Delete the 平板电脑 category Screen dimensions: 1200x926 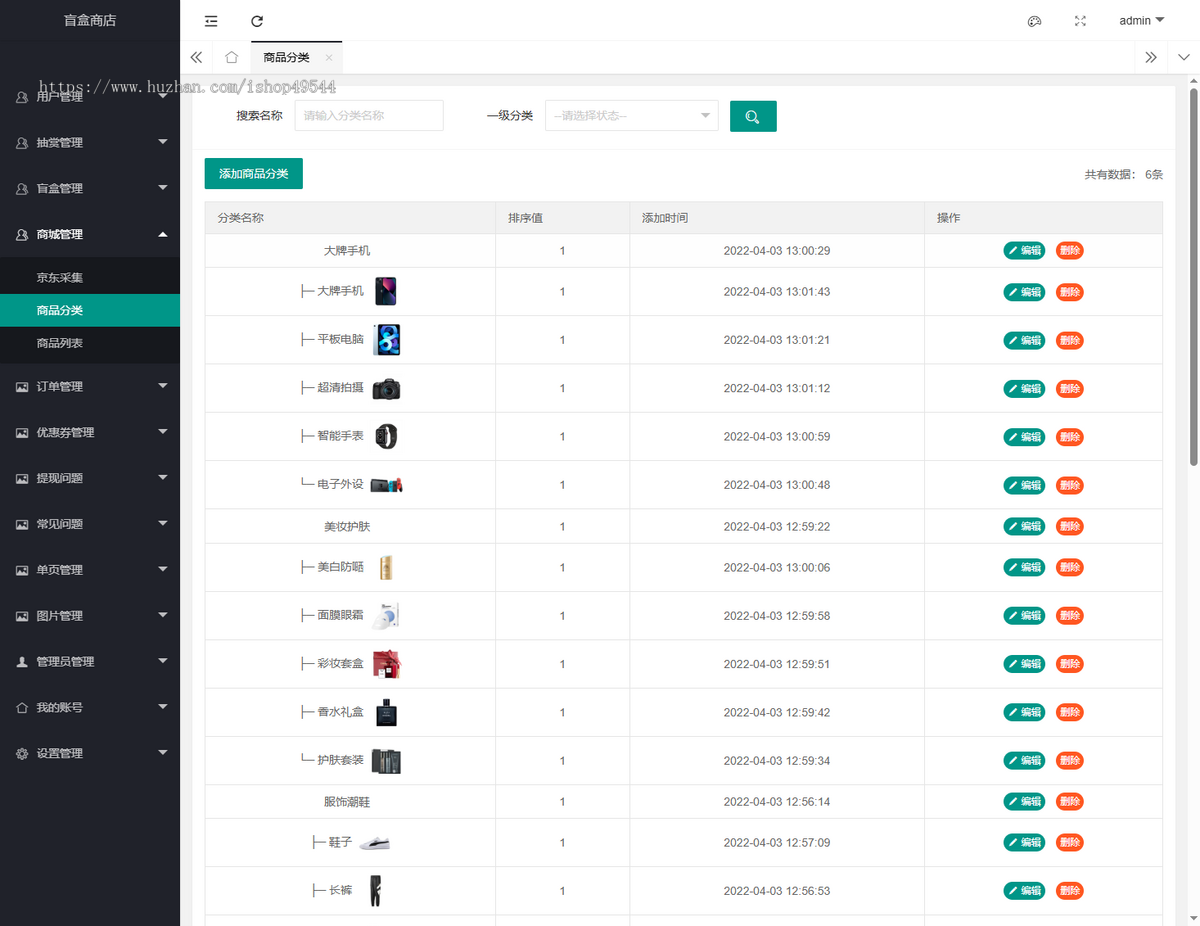pyautogui.click(x=1069, y=340)
